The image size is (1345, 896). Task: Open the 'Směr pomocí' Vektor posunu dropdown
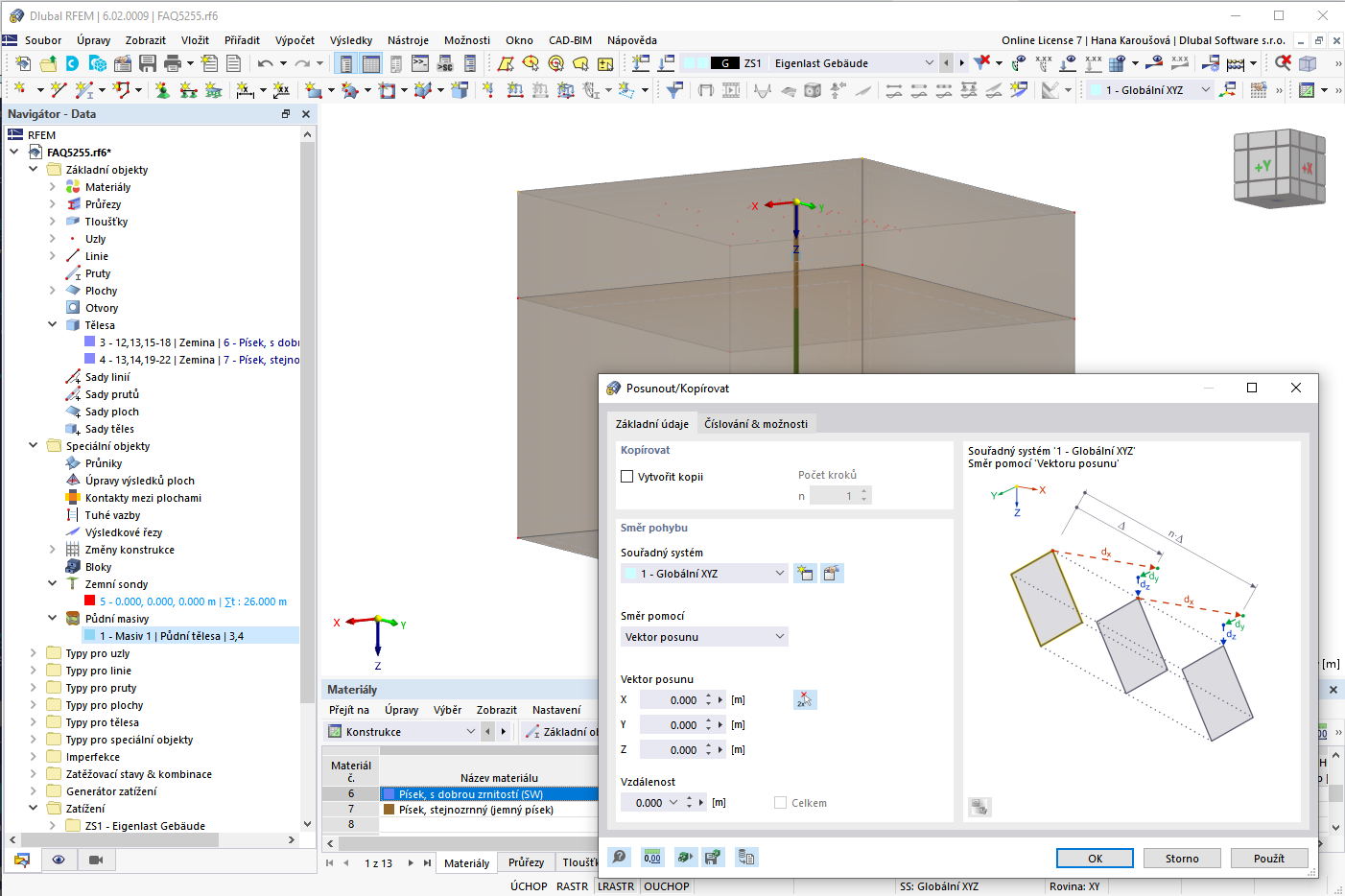coord(704,637)
